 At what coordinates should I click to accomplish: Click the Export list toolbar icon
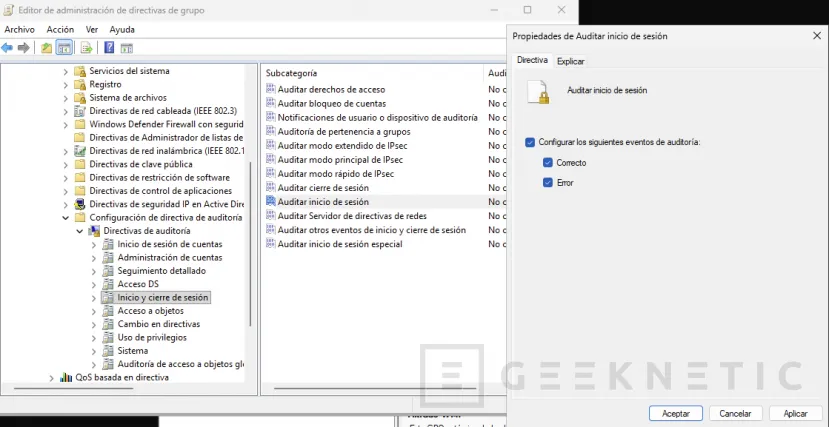pyautogui.click(x=87, y=48)
